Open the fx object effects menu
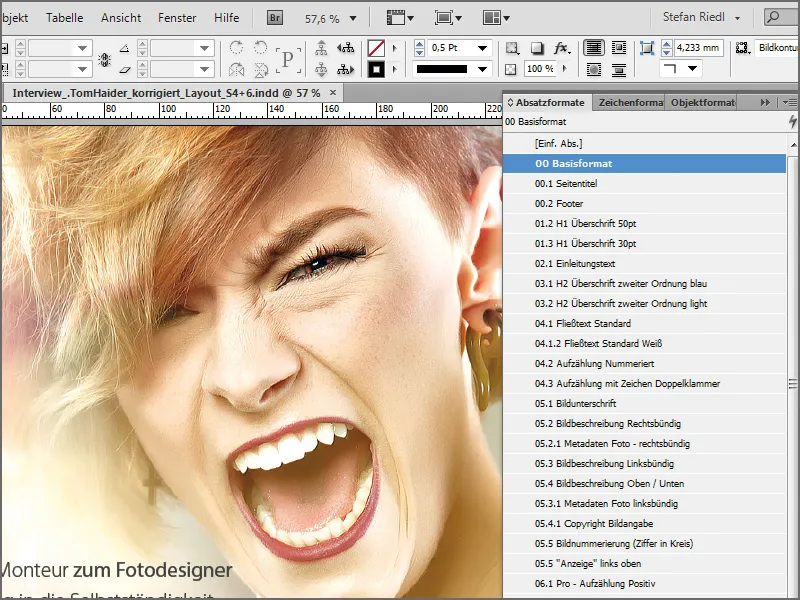 561,48
